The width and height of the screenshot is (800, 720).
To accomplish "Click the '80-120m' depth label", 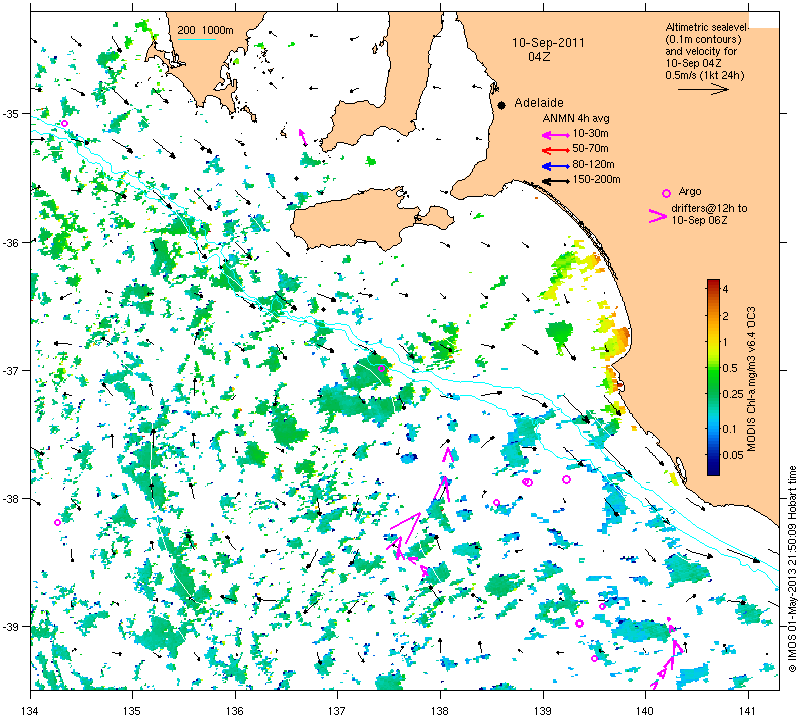I will 593,164.
